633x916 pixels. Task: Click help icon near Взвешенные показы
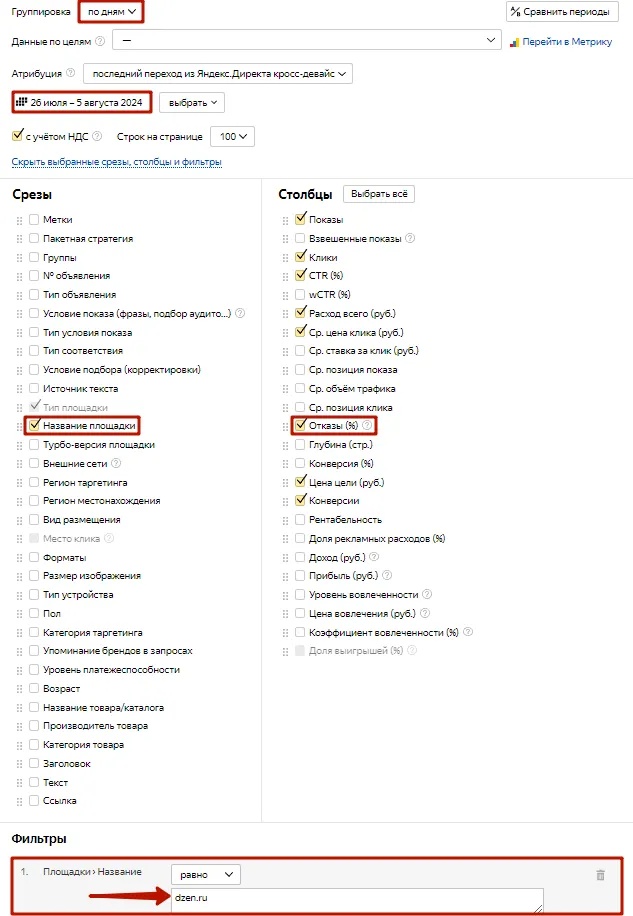[410, 239]
